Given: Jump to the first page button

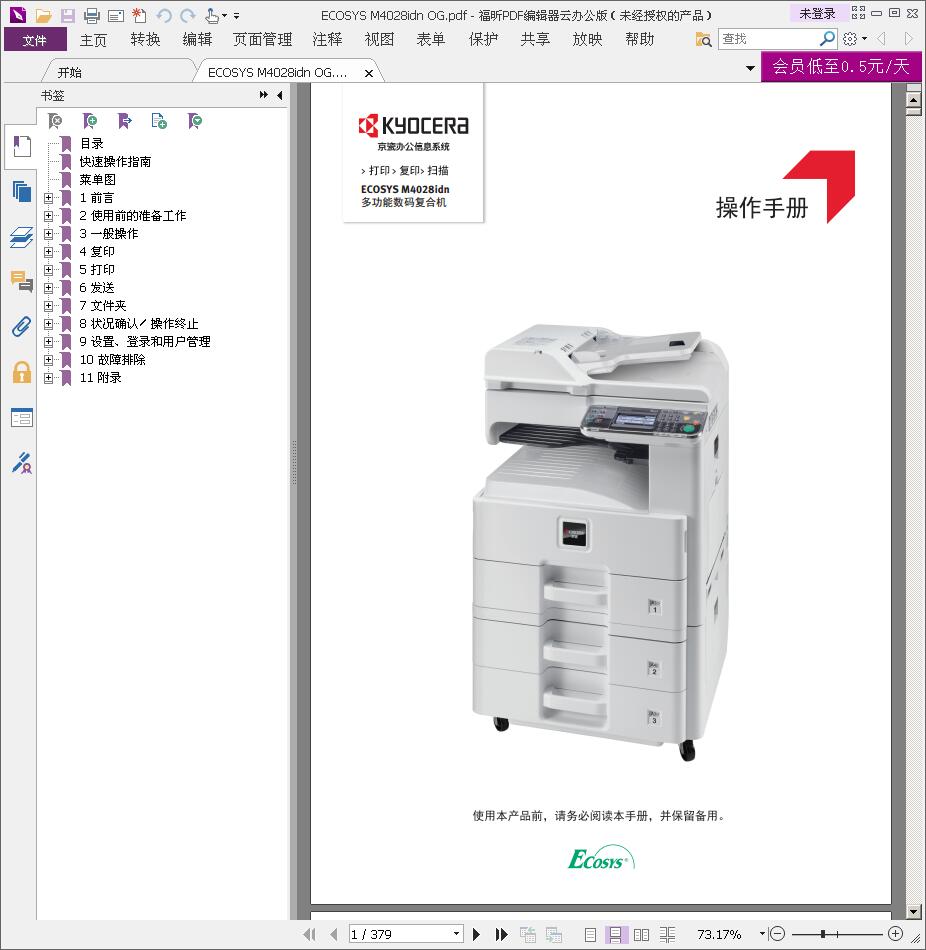Looking at the screenshot, I should [310, 934].
